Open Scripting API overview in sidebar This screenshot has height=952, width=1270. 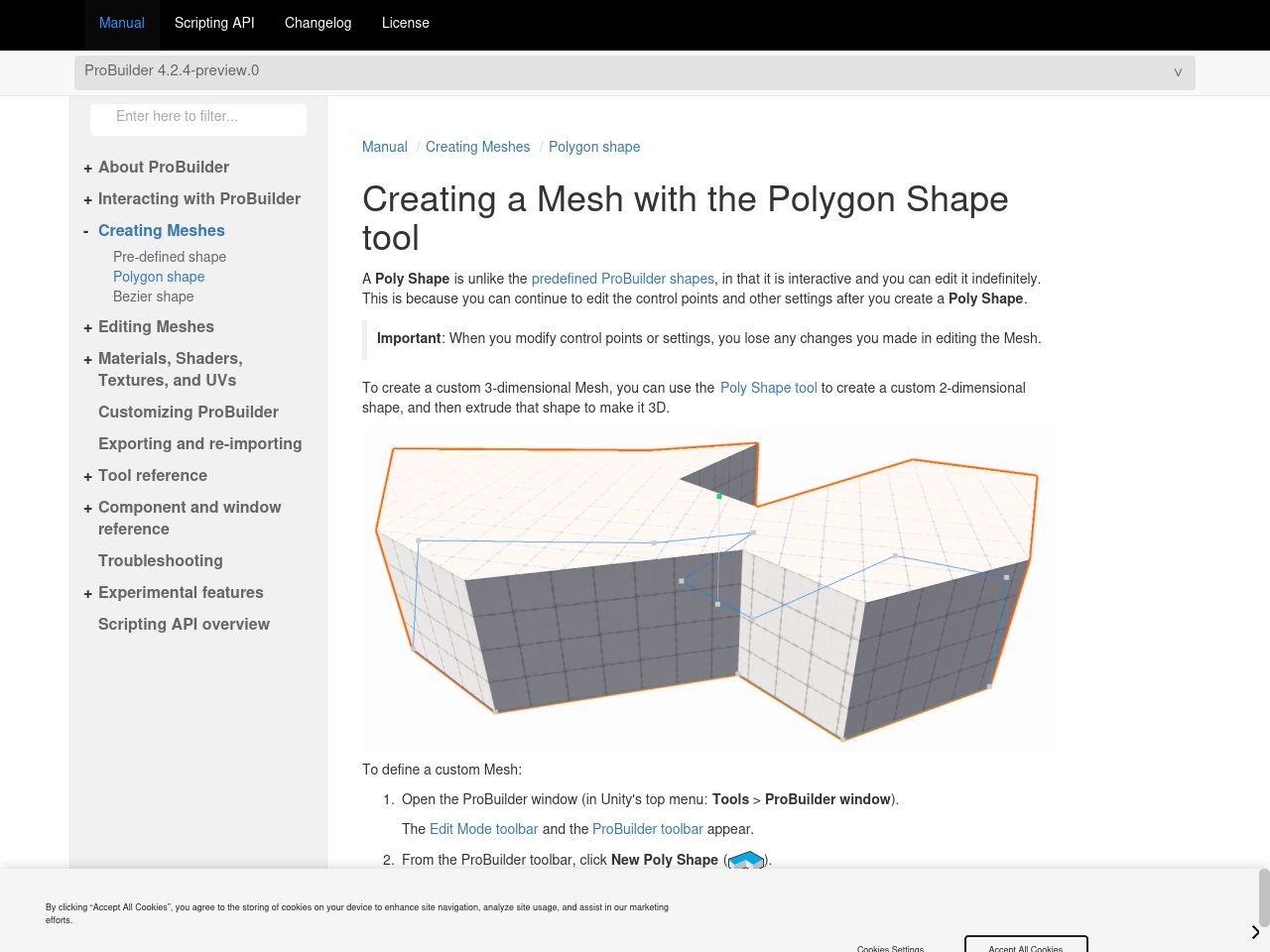(x=184, y=624)
